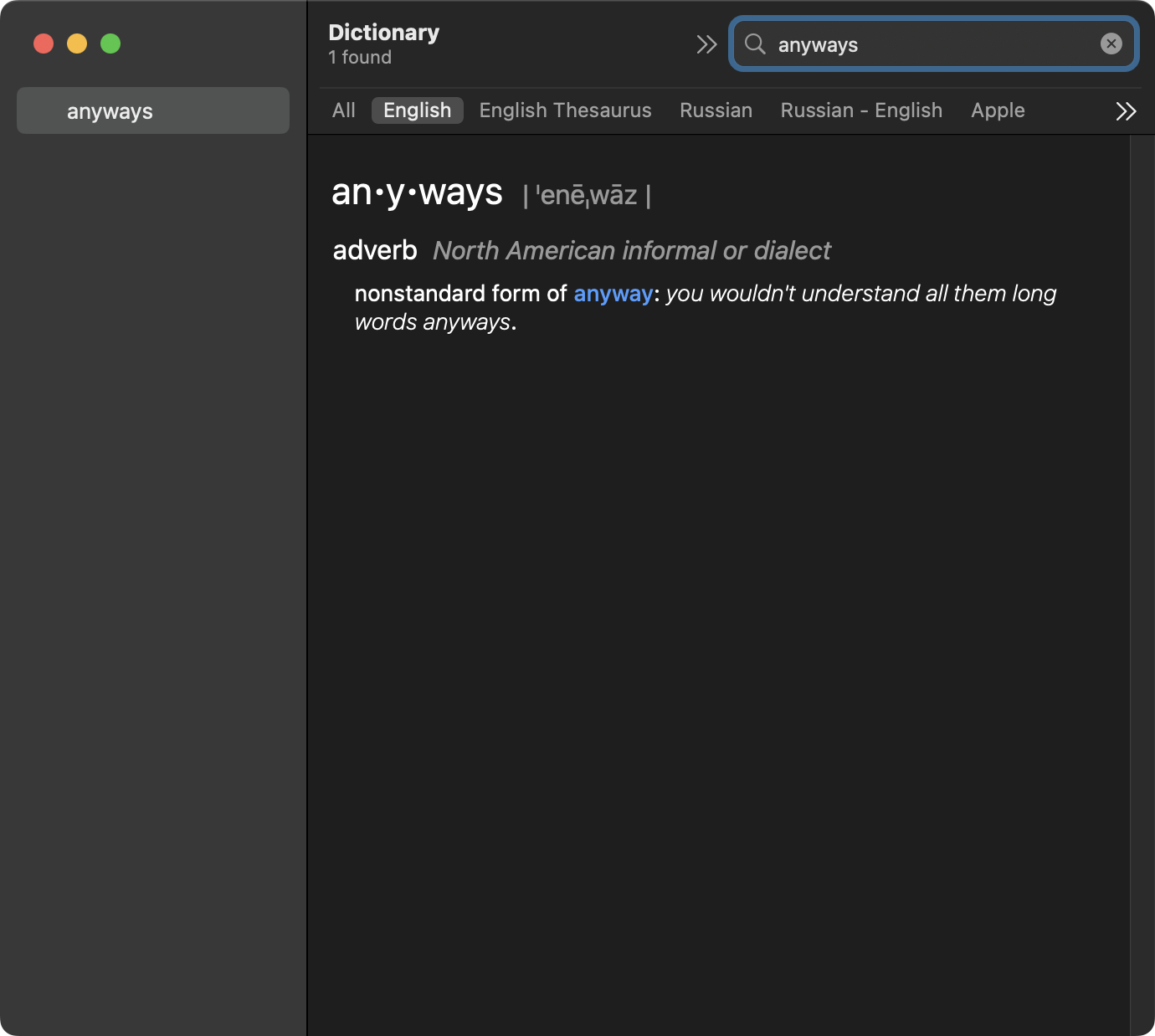Image resolution: width=1155 pixels, height=1036 pixels.
Task: Click into the search text field
Action: 929,44
